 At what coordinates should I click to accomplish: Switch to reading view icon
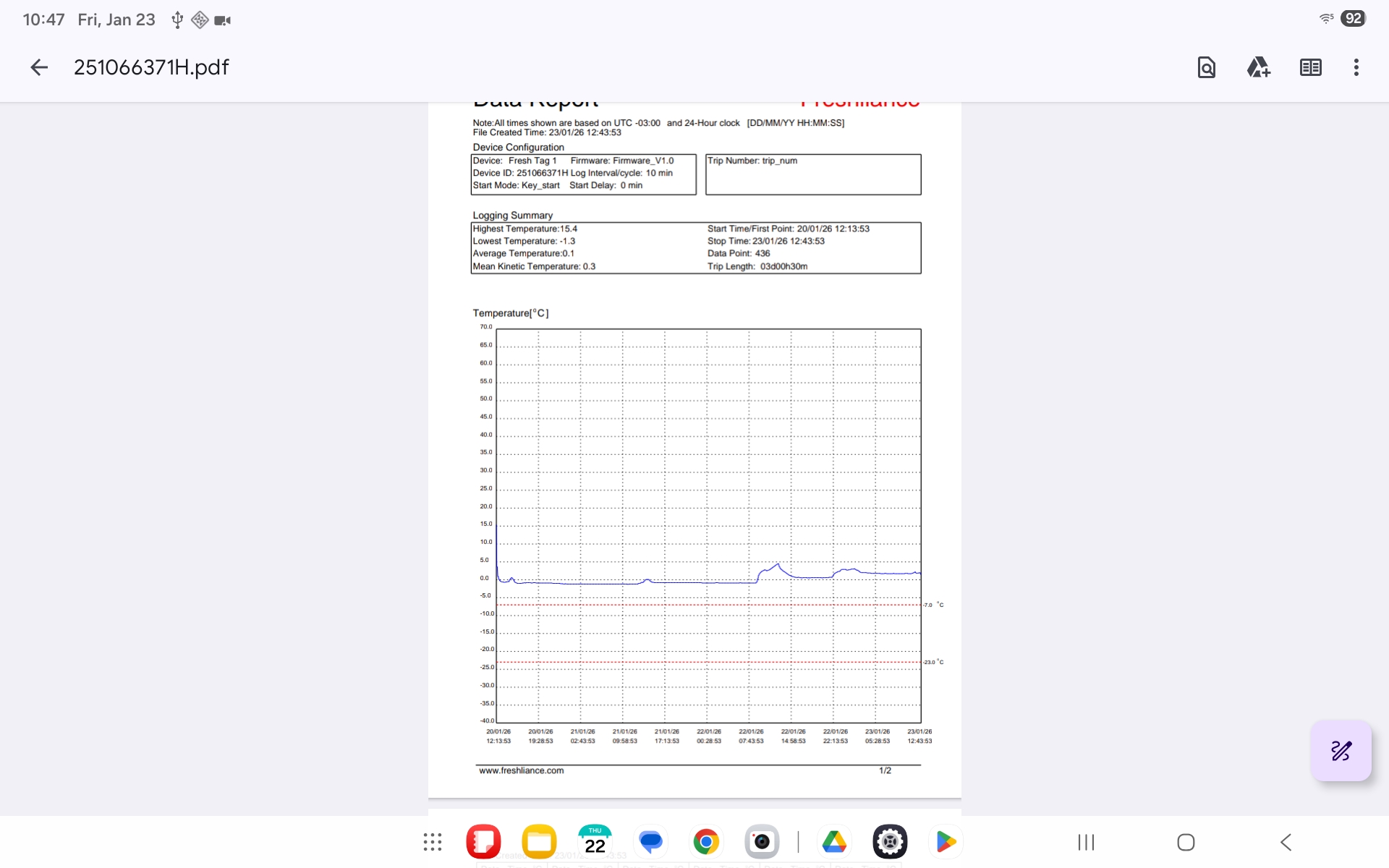pyautogui.click(x=1310, y=67)
